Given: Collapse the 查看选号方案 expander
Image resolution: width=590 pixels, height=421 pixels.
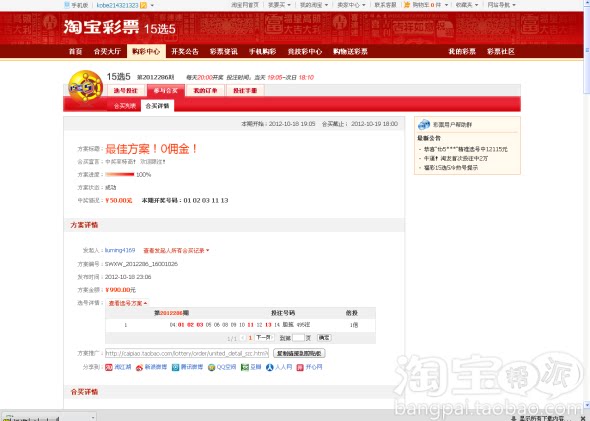Looking at the screenshot, I should (128, 303).
